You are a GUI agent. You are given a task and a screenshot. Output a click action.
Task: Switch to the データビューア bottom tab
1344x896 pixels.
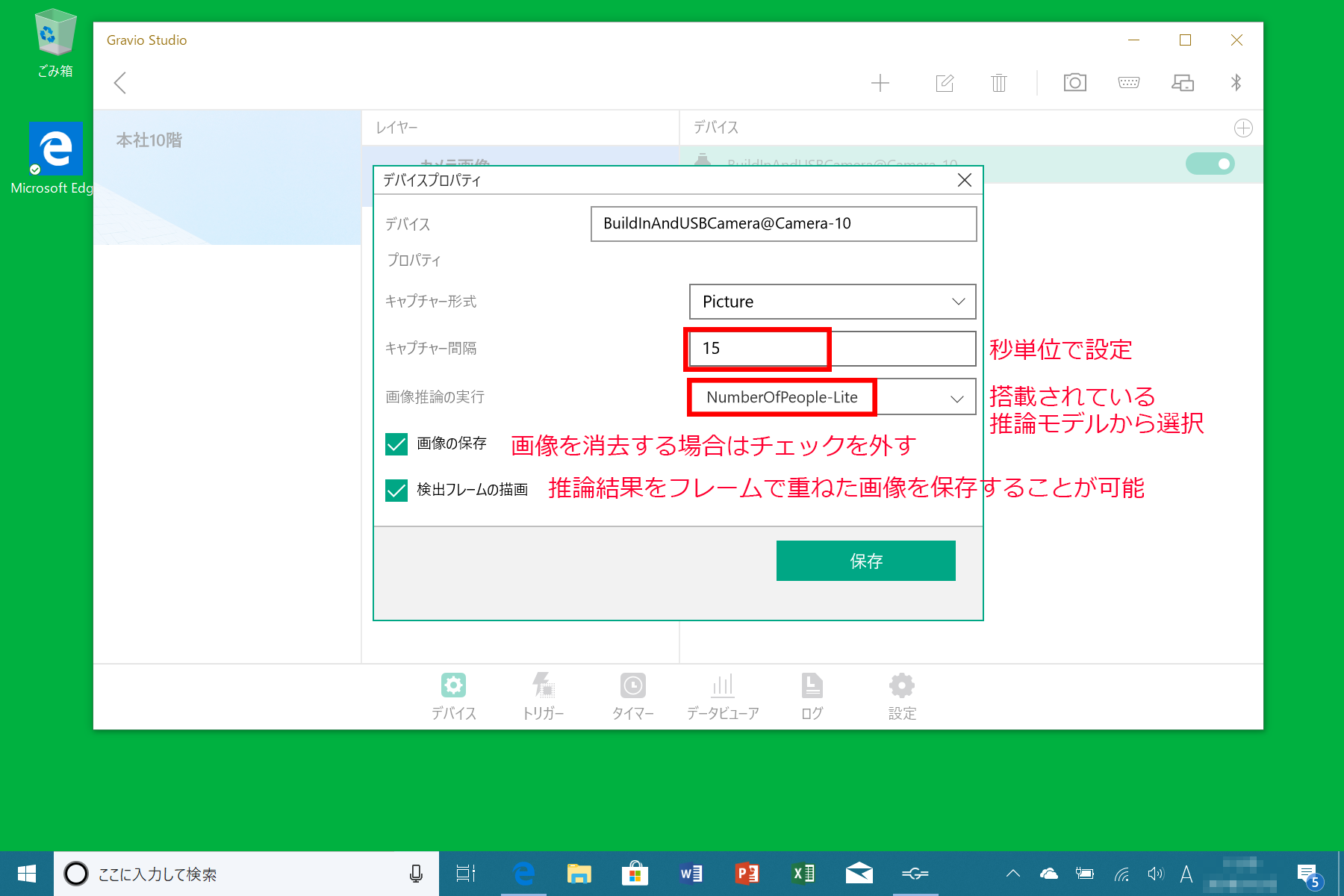[723, 697]
